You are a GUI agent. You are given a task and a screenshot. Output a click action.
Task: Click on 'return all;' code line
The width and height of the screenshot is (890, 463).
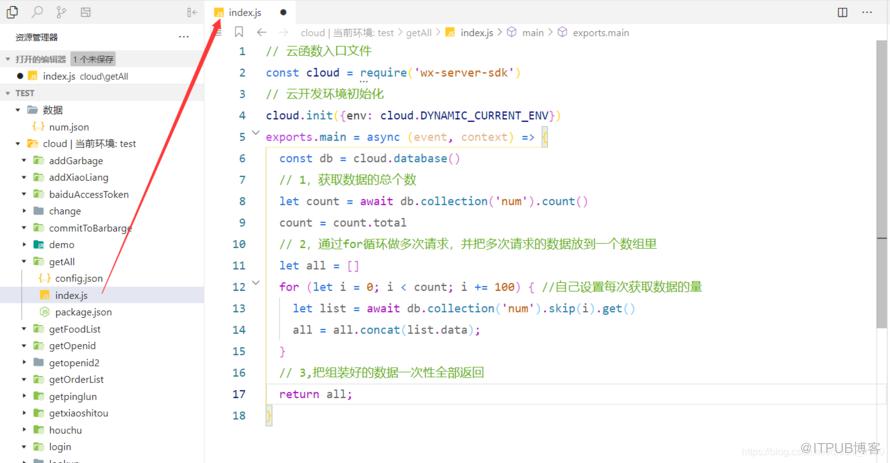point(316,394)
